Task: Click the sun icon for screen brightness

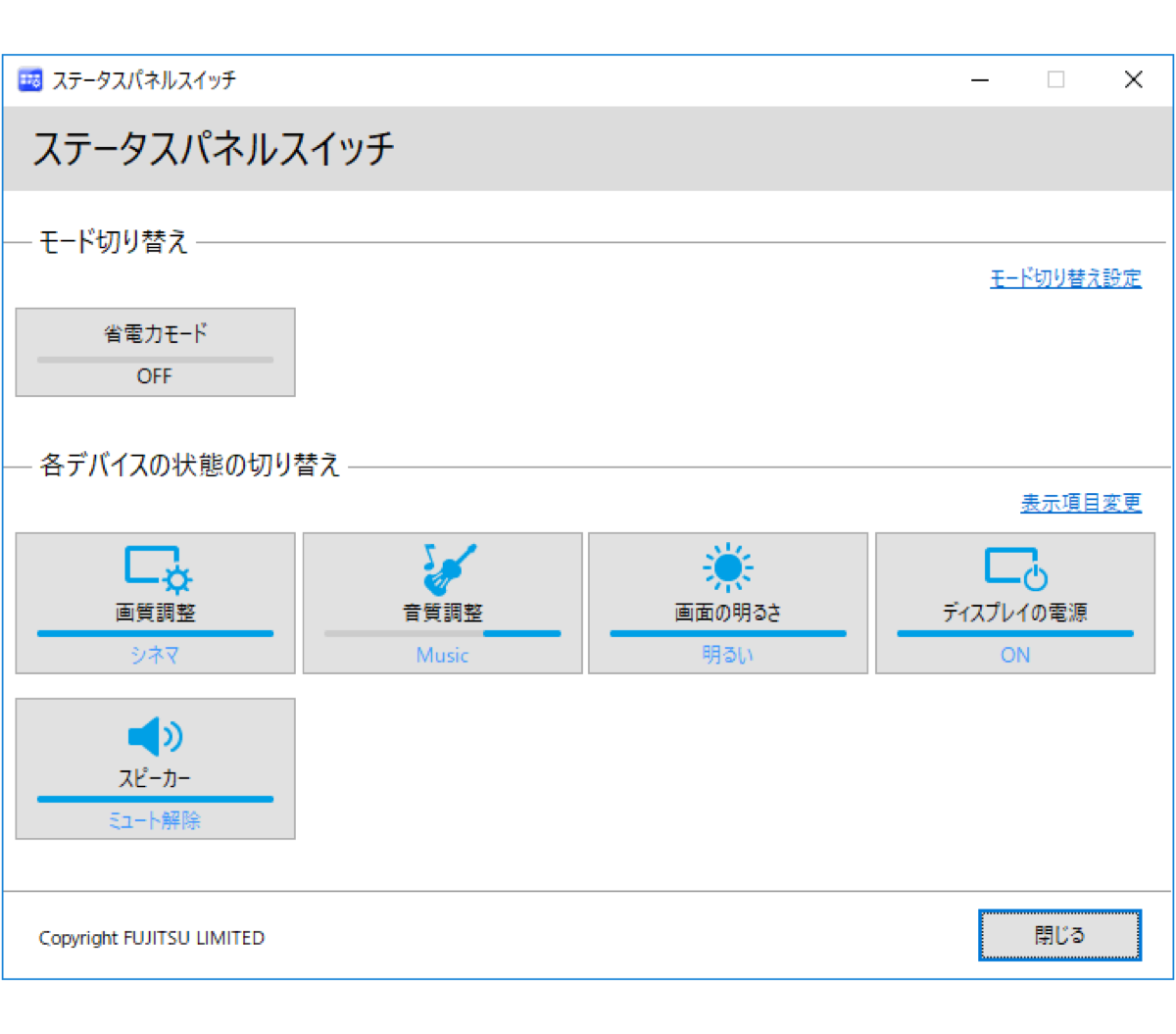Action: pyautogui.click(x=727, y=567)
